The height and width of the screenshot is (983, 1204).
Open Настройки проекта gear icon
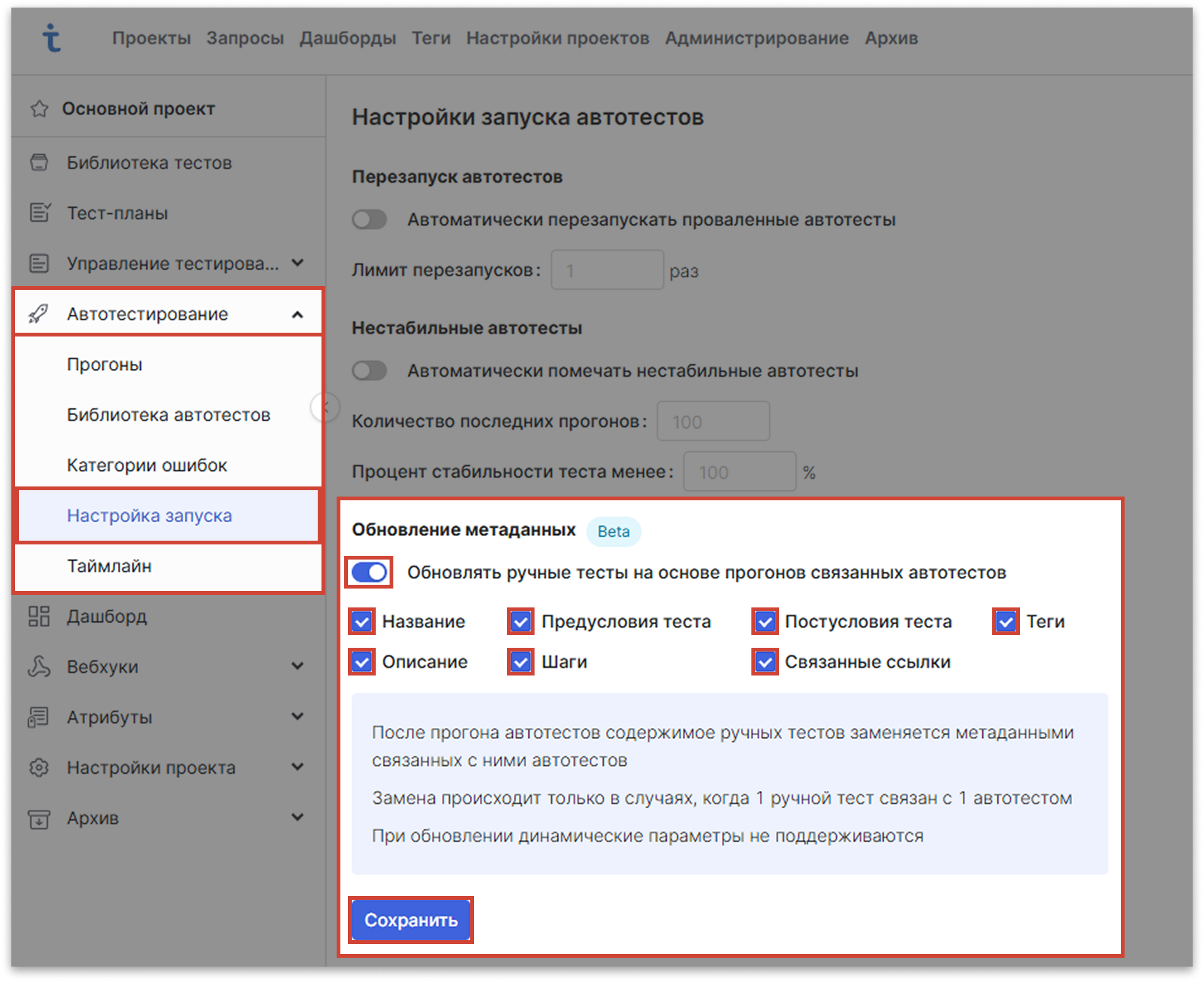coord(39,767)
